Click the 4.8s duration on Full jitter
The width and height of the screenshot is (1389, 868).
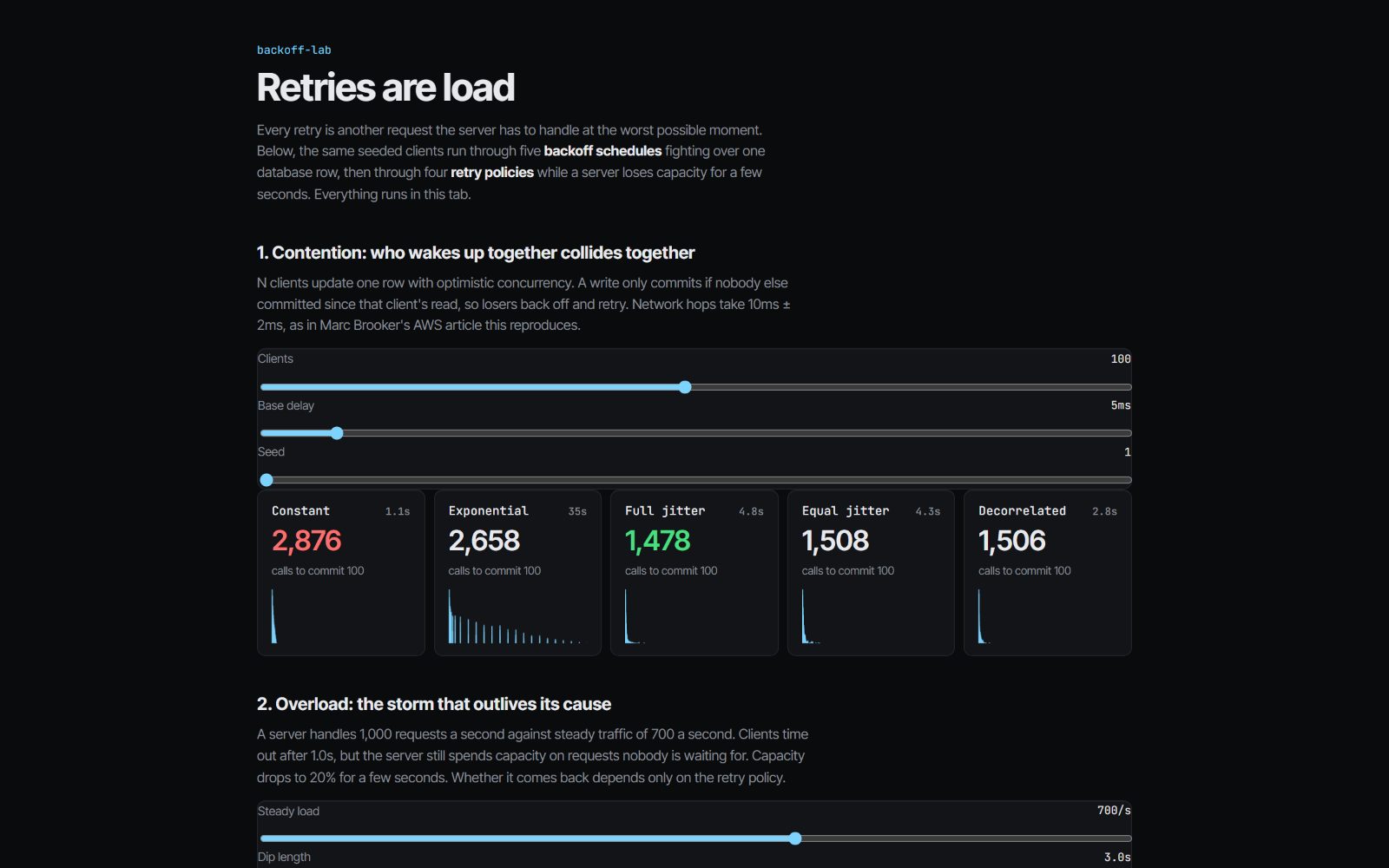click(x=751, y=511)
